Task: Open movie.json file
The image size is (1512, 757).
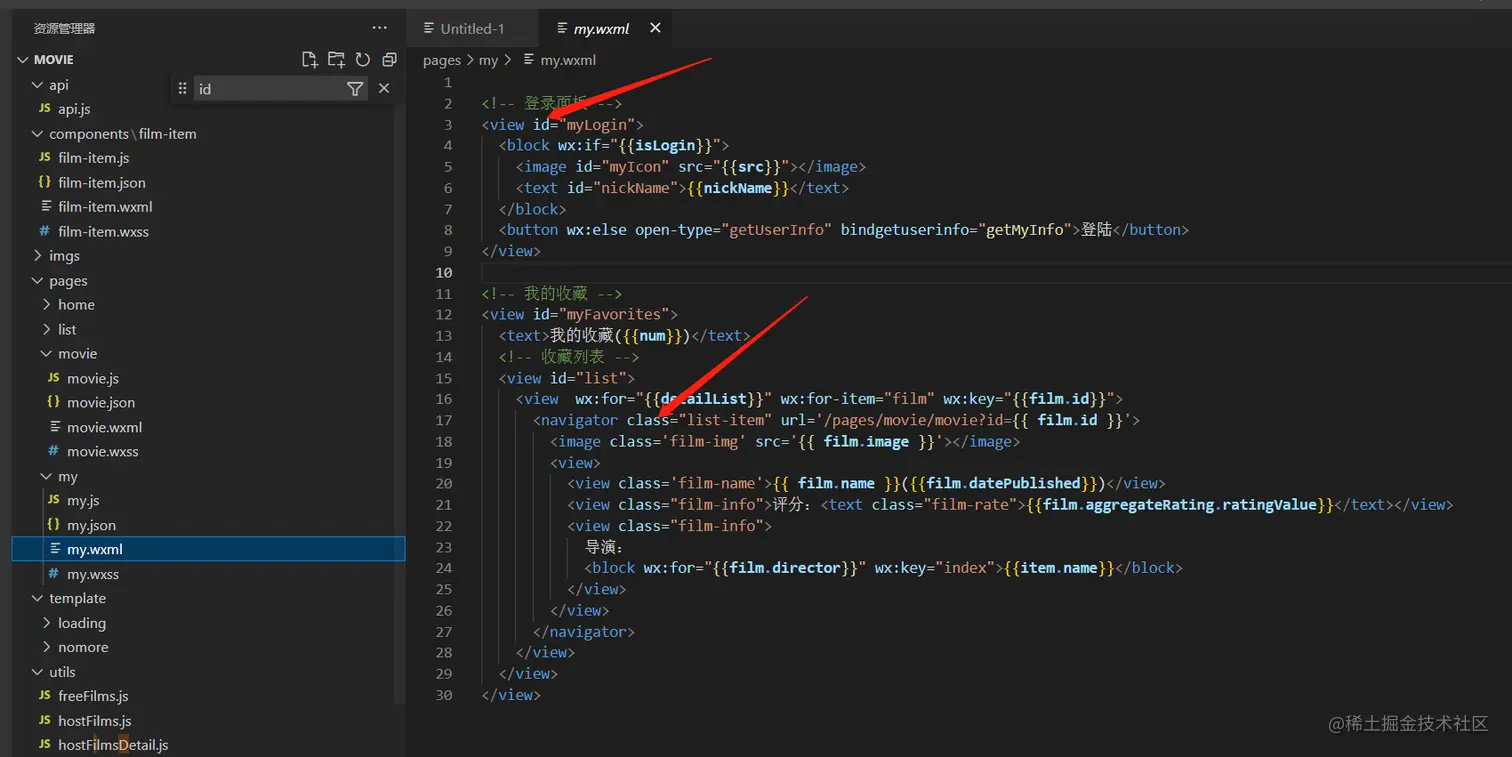Action: (x=101, y=403)
